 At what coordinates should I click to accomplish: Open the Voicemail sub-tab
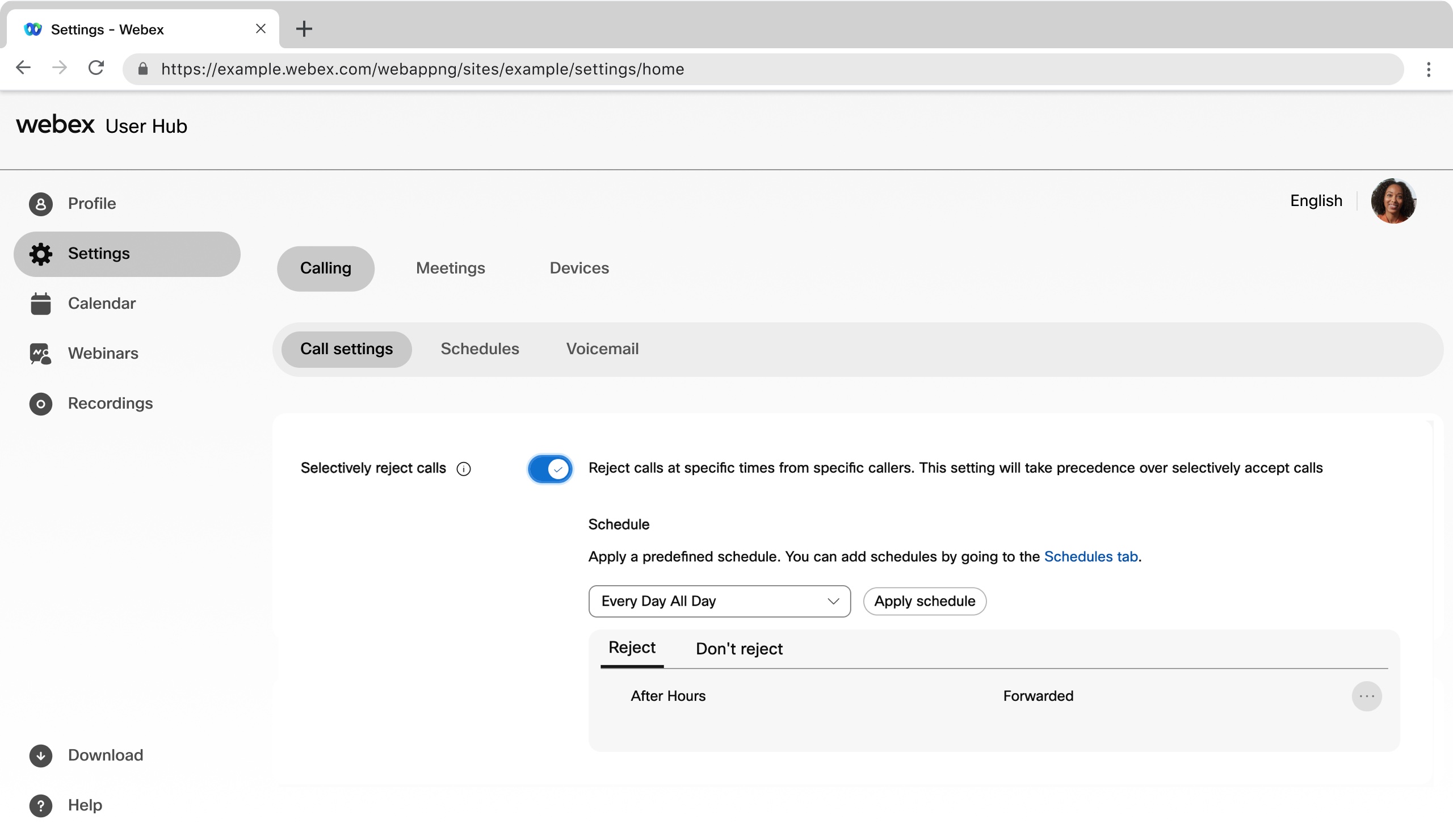click(602, 350)
